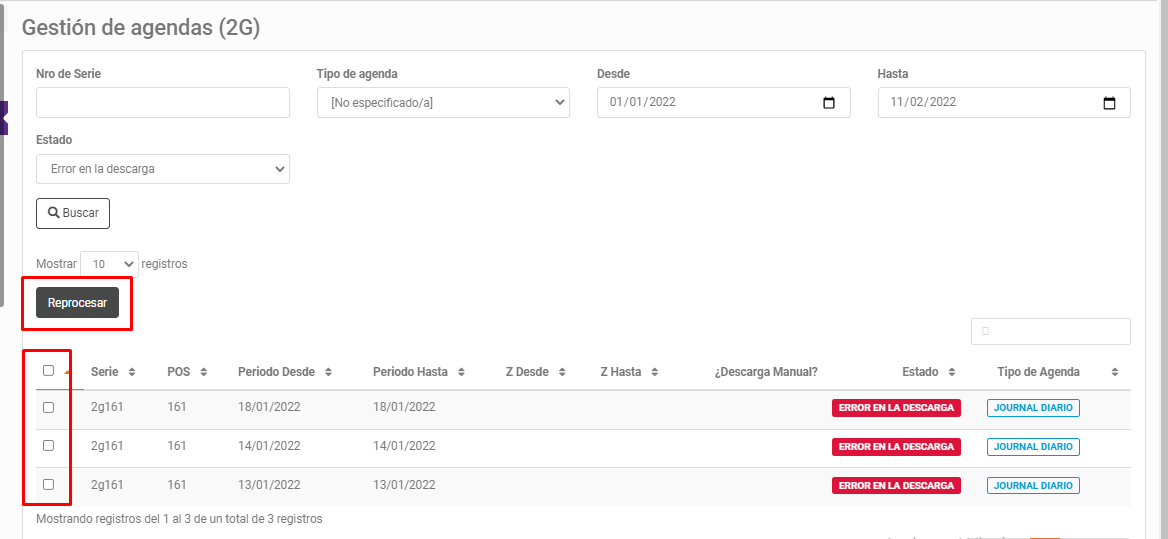
Task: Click the table filter search box
Action: tap(1050, 331)
